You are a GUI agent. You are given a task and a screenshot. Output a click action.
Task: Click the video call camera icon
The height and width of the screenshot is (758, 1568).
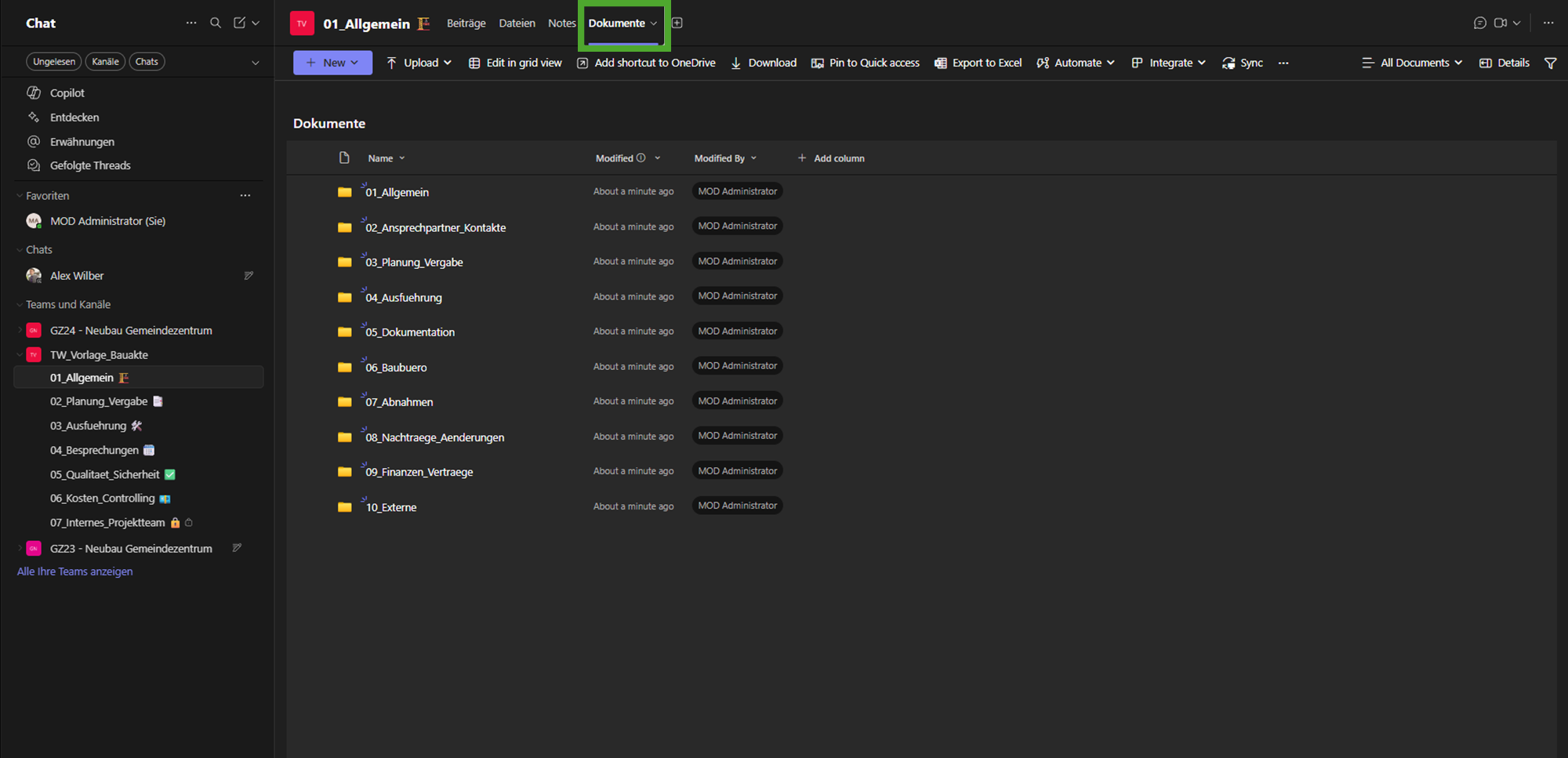click(x=1501, y=23)
